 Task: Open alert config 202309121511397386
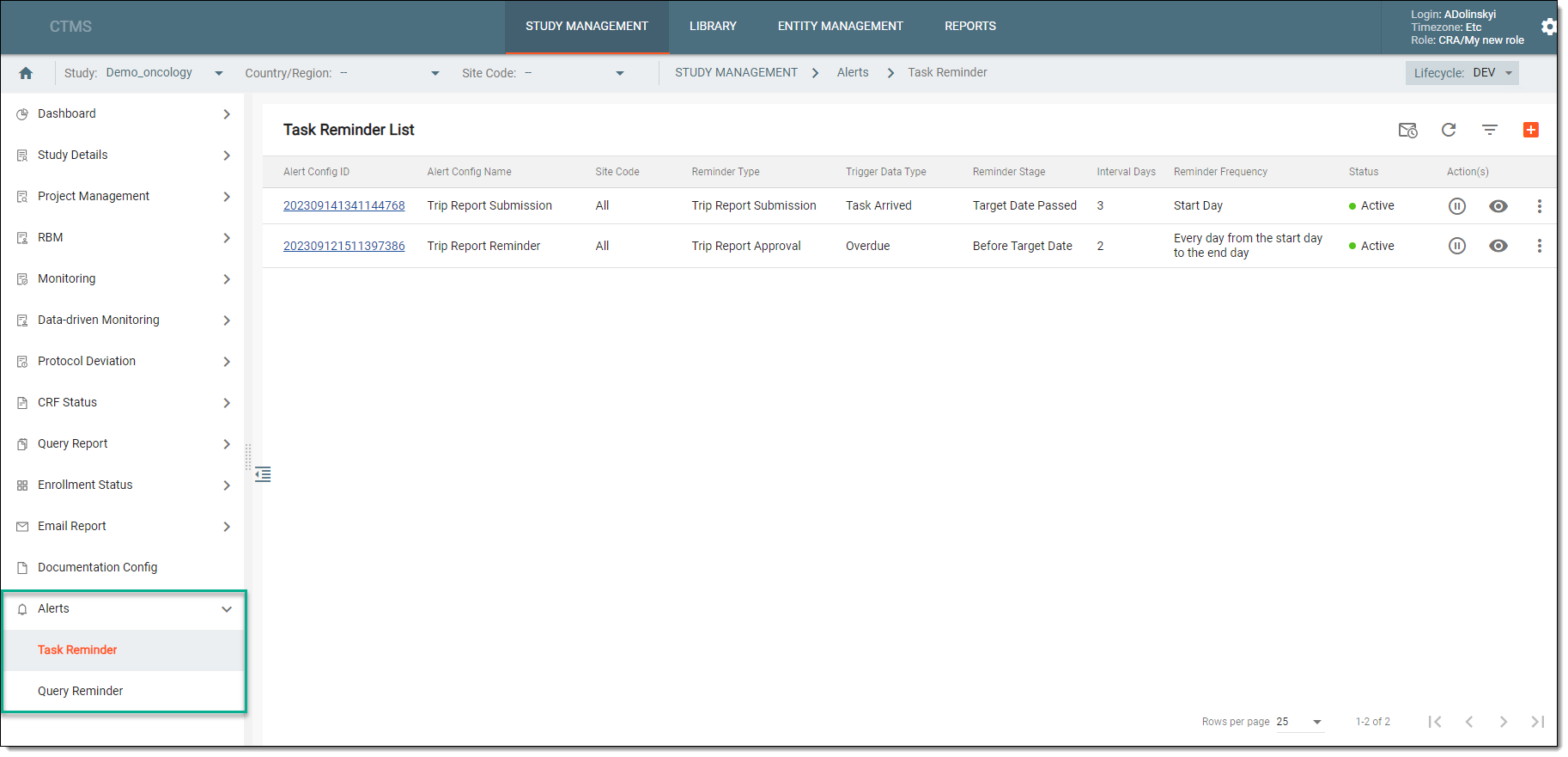click(x=343, y=247)
